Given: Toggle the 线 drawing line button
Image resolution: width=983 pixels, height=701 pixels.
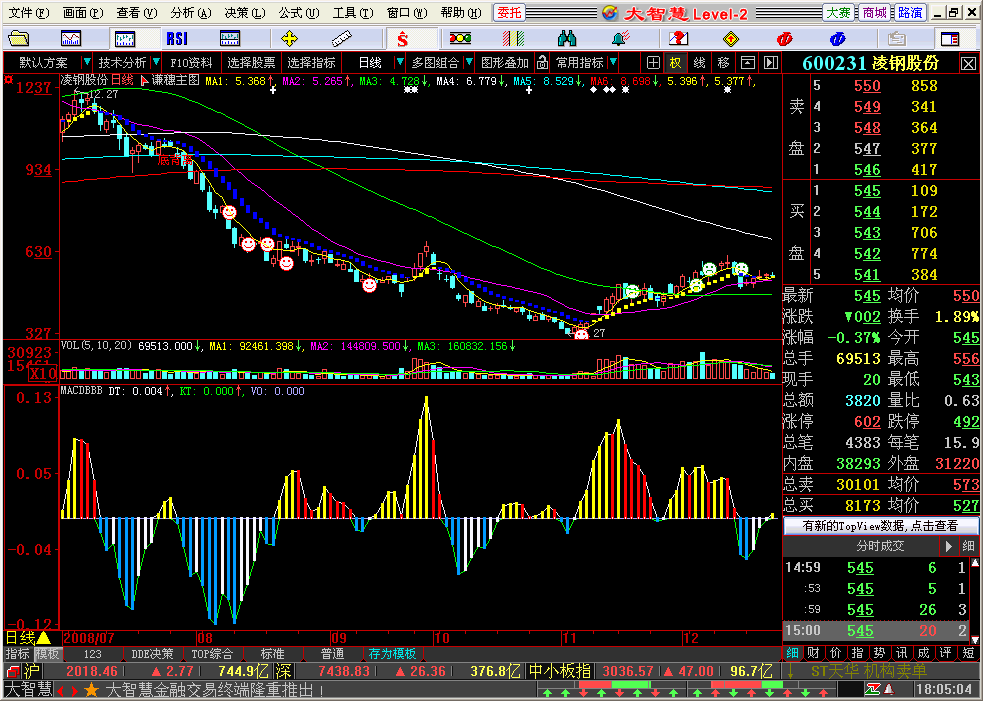Looking at the screenshot, I should tap(700, 63).
